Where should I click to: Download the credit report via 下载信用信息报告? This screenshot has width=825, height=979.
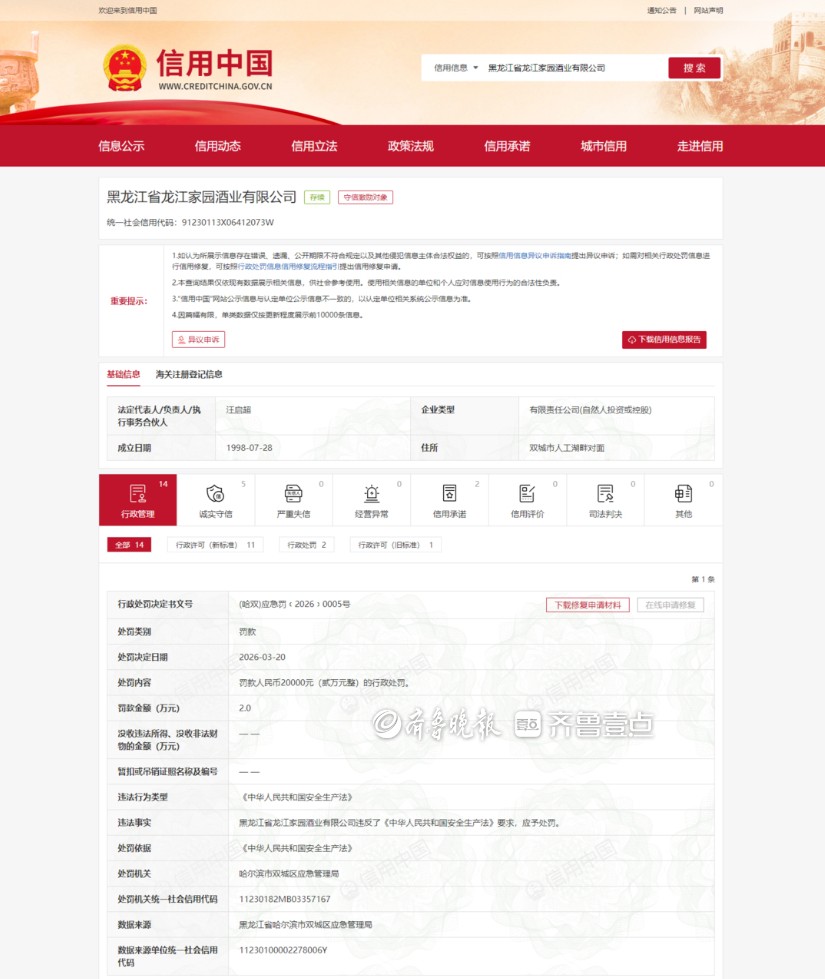point(664,340)
